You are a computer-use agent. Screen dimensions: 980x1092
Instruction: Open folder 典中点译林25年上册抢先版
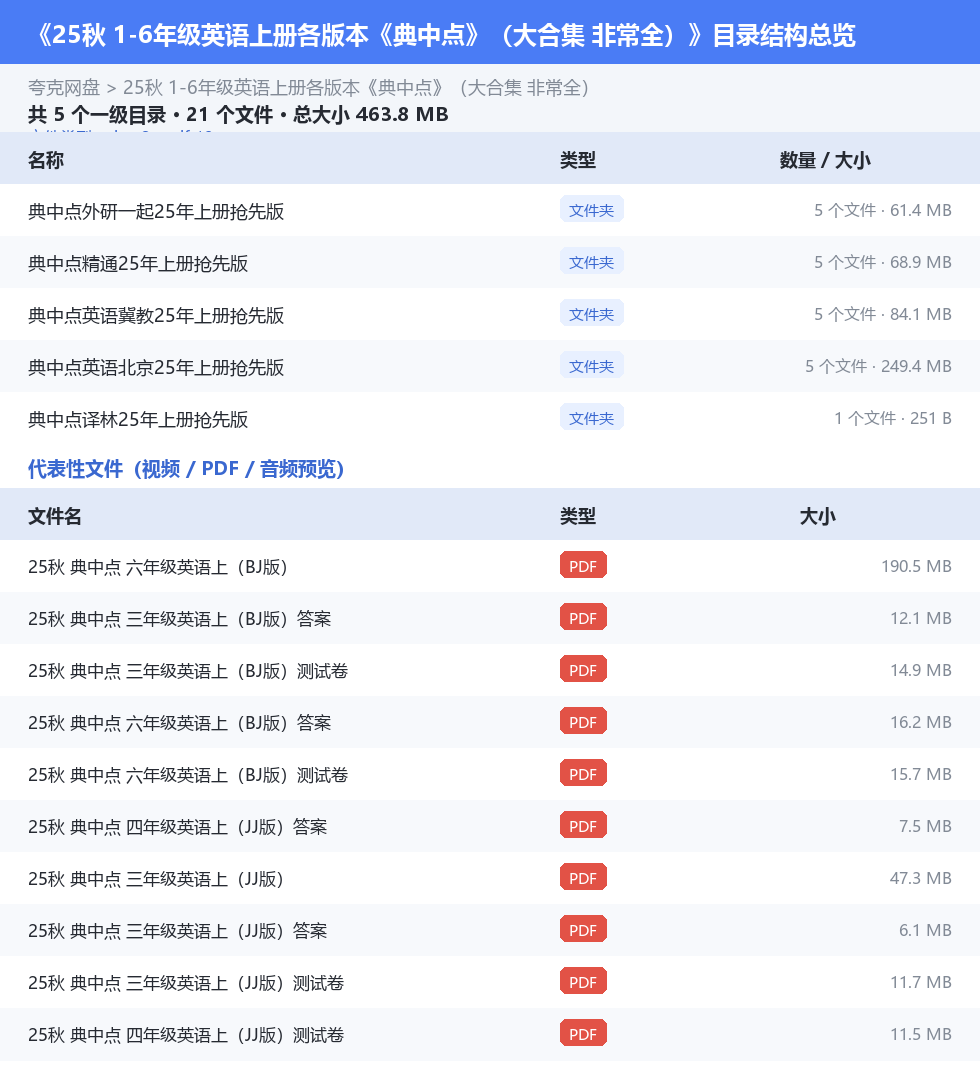pos(138,419)
